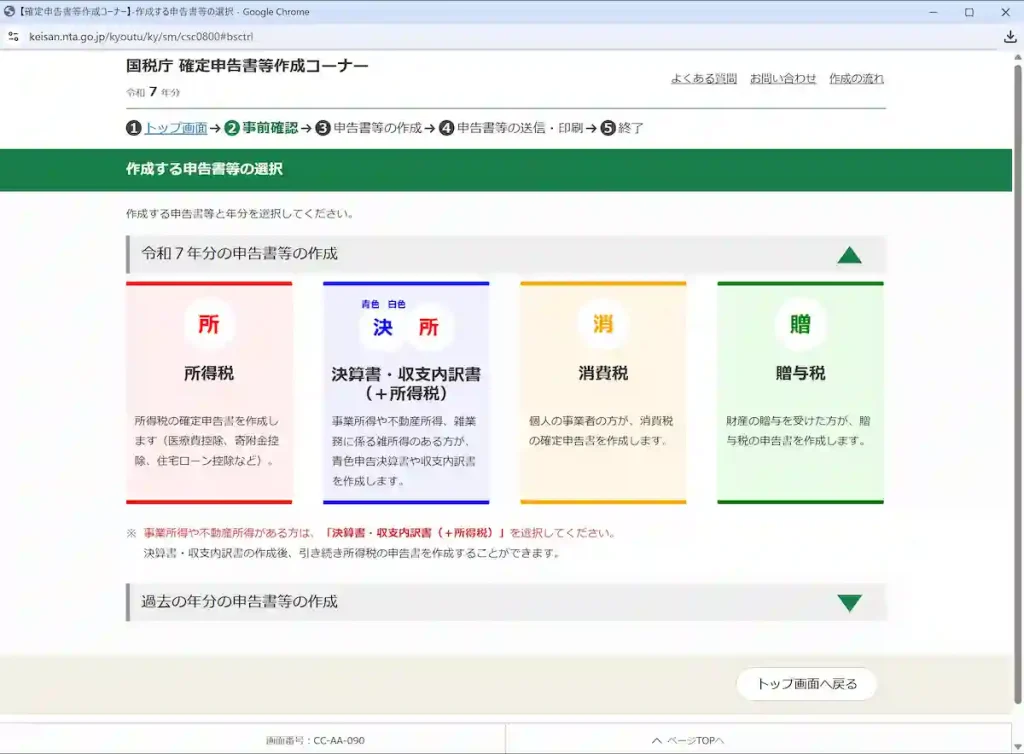Click the scrollbar up arrow on the right

click(1016, 56)
